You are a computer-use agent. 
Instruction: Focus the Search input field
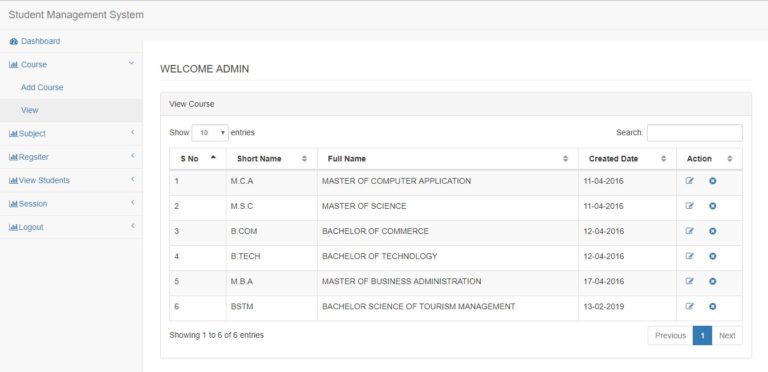click(695, 133)
